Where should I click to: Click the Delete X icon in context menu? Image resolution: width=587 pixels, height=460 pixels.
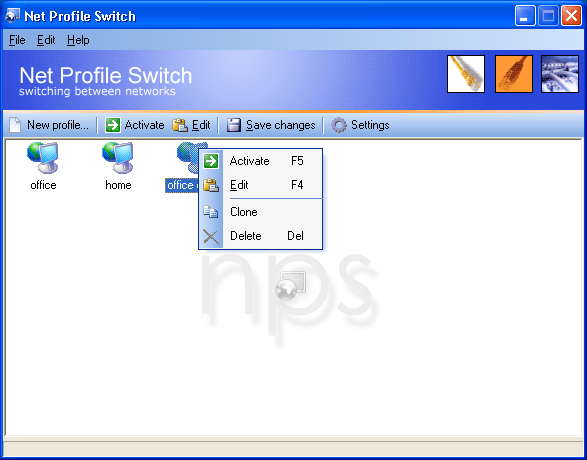[x=210, y=236]
